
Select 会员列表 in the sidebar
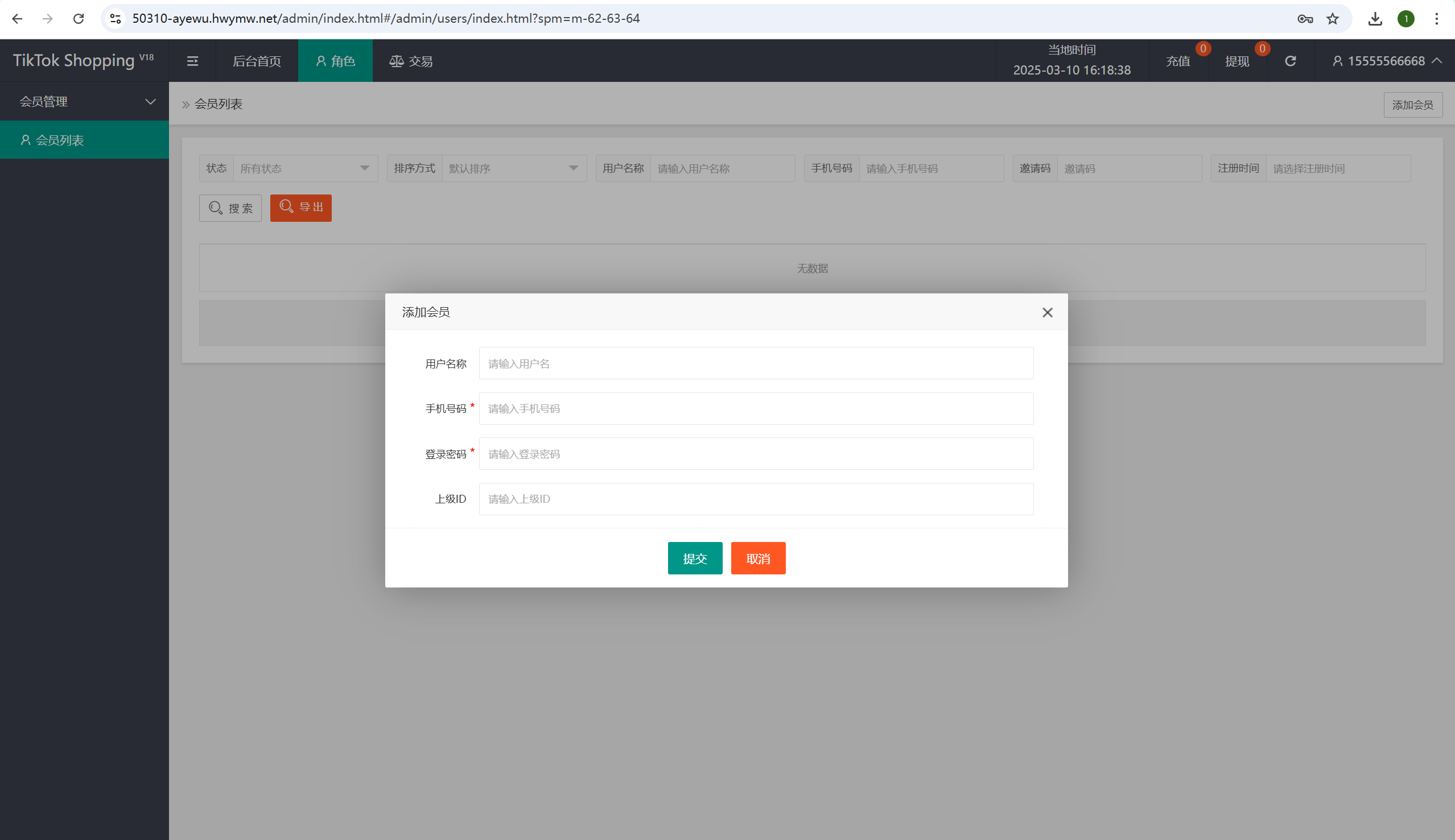tap(59, 139)
